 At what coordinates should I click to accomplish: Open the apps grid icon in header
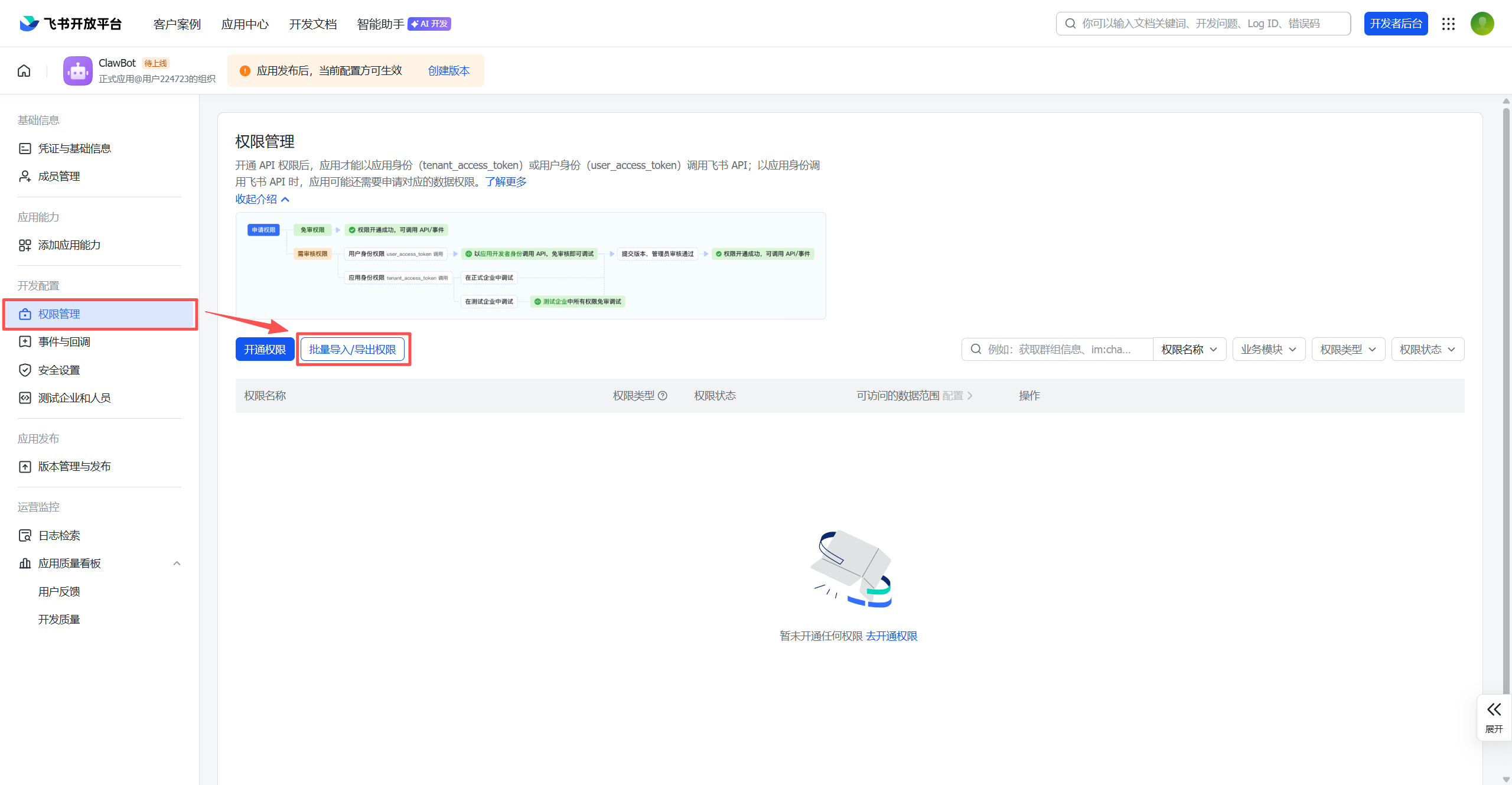pos(1448,24)
